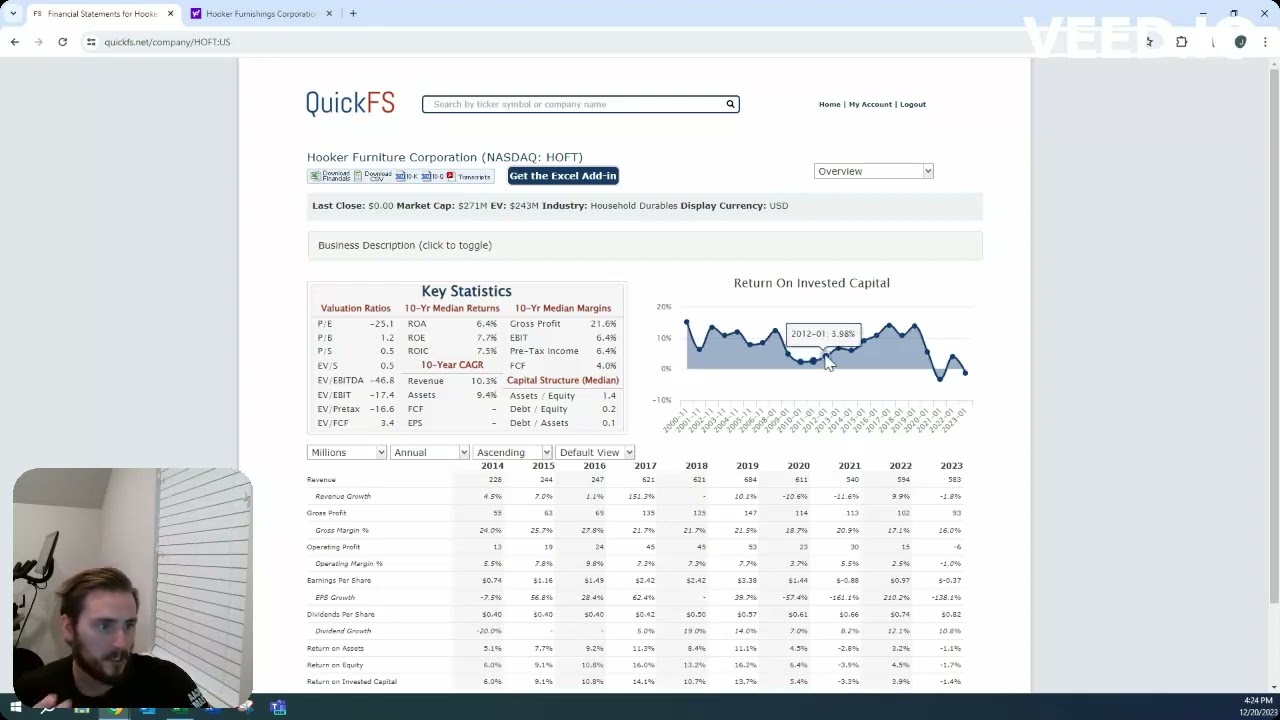Click the 2023 column header
This screenshot has height=720, width=1280.
pos(951,466)
